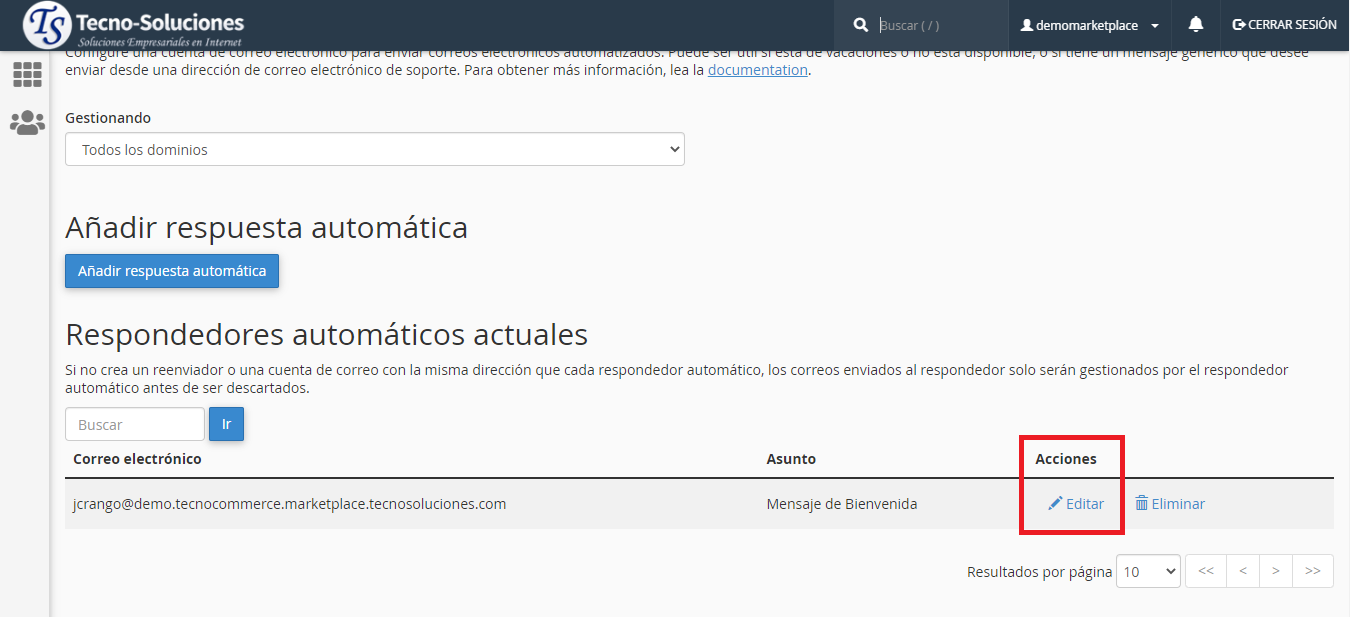Open the results per page dropdown
Image resolution: width=1350 pixels, height=617 pixels.
pos(1148,571)
